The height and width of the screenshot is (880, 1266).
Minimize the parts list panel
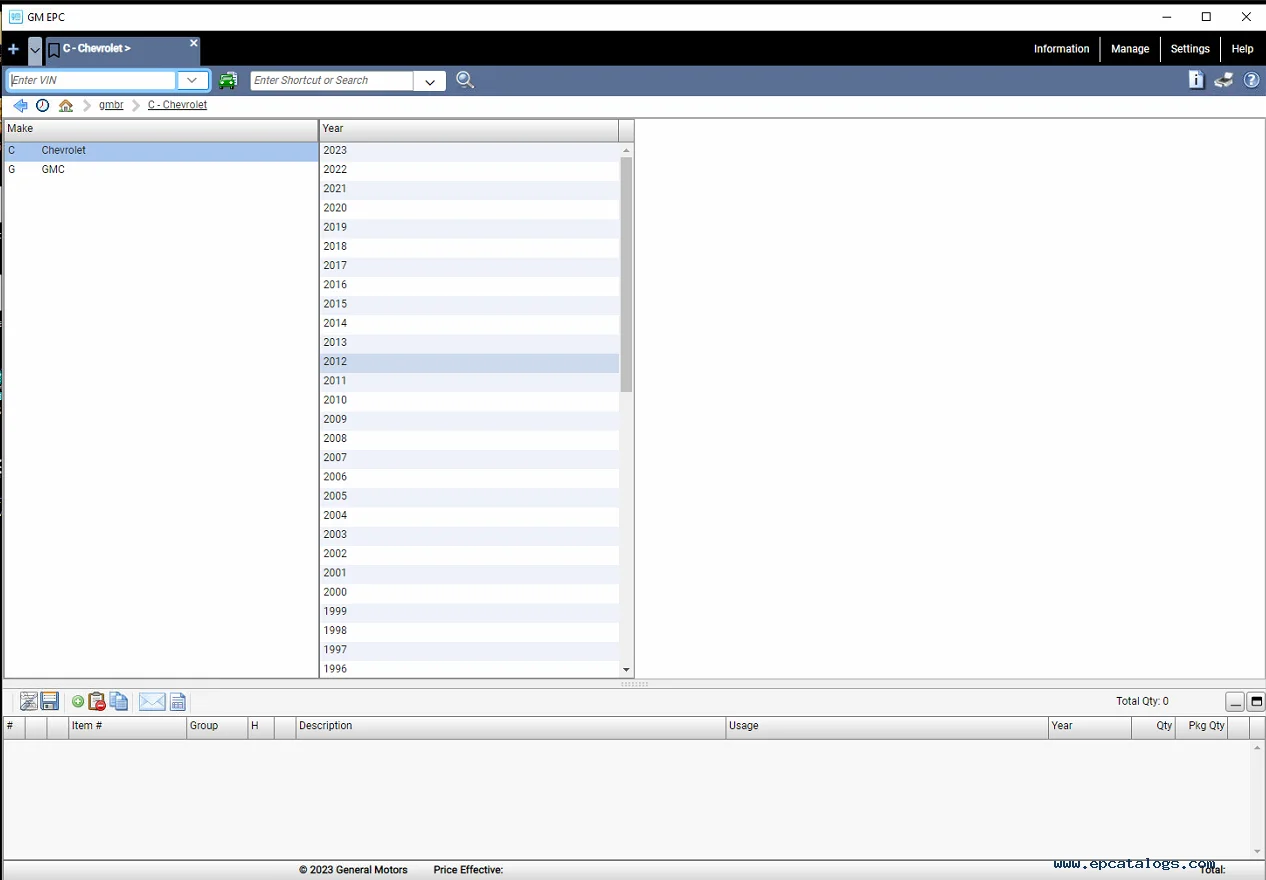[x=1236, y=702]
